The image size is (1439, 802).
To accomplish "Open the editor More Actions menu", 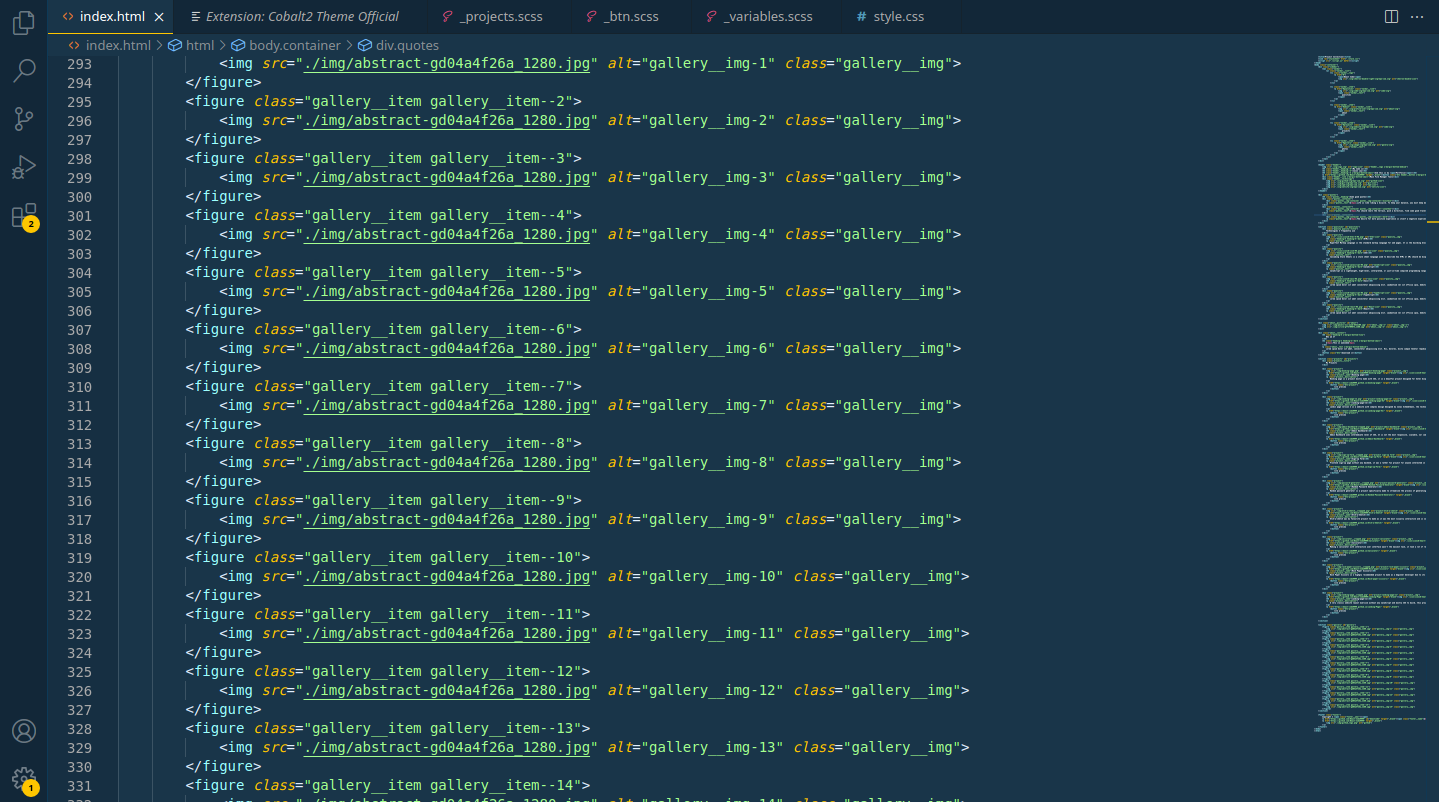I will (1417, 16).
